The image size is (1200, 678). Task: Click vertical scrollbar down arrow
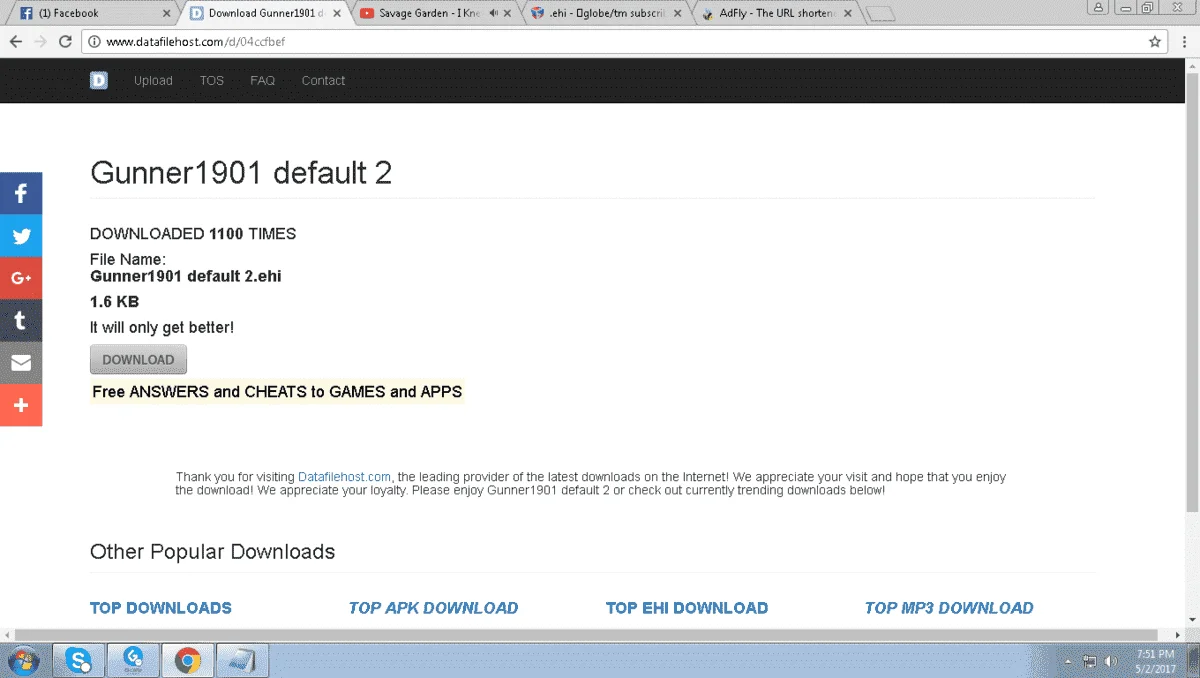[1192, 621]
